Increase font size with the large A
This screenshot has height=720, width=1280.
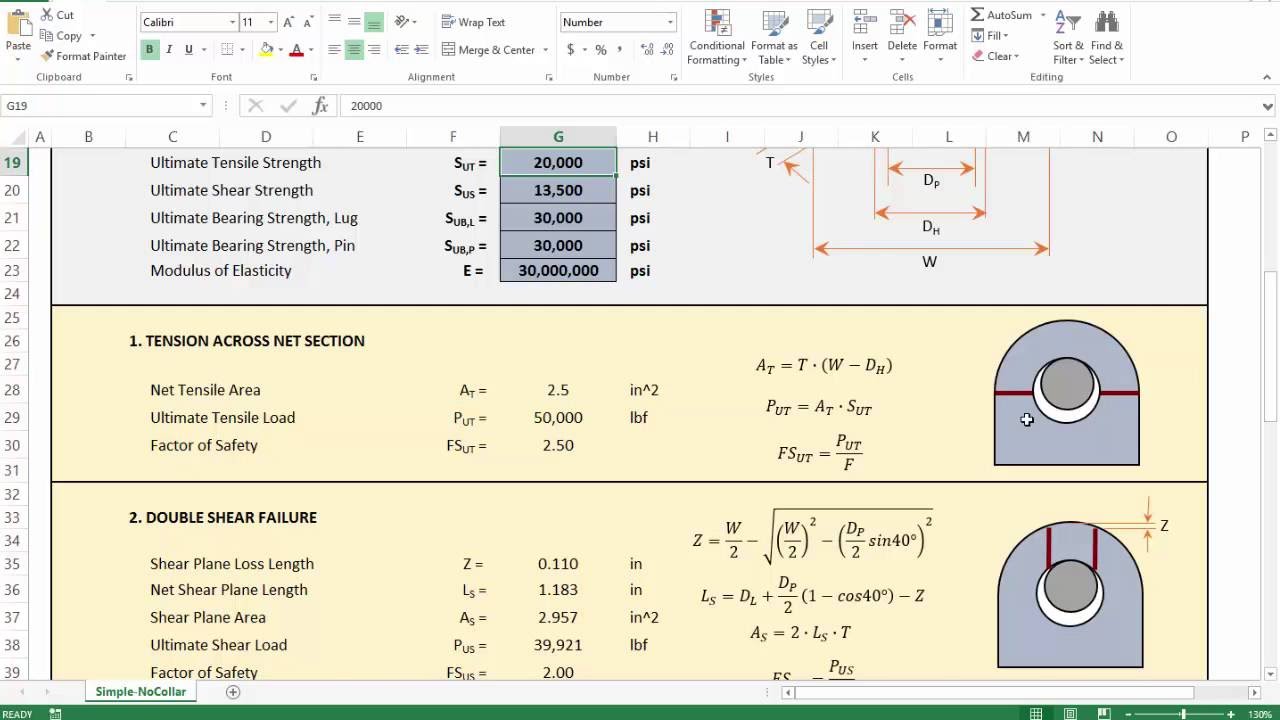(288, 22)
